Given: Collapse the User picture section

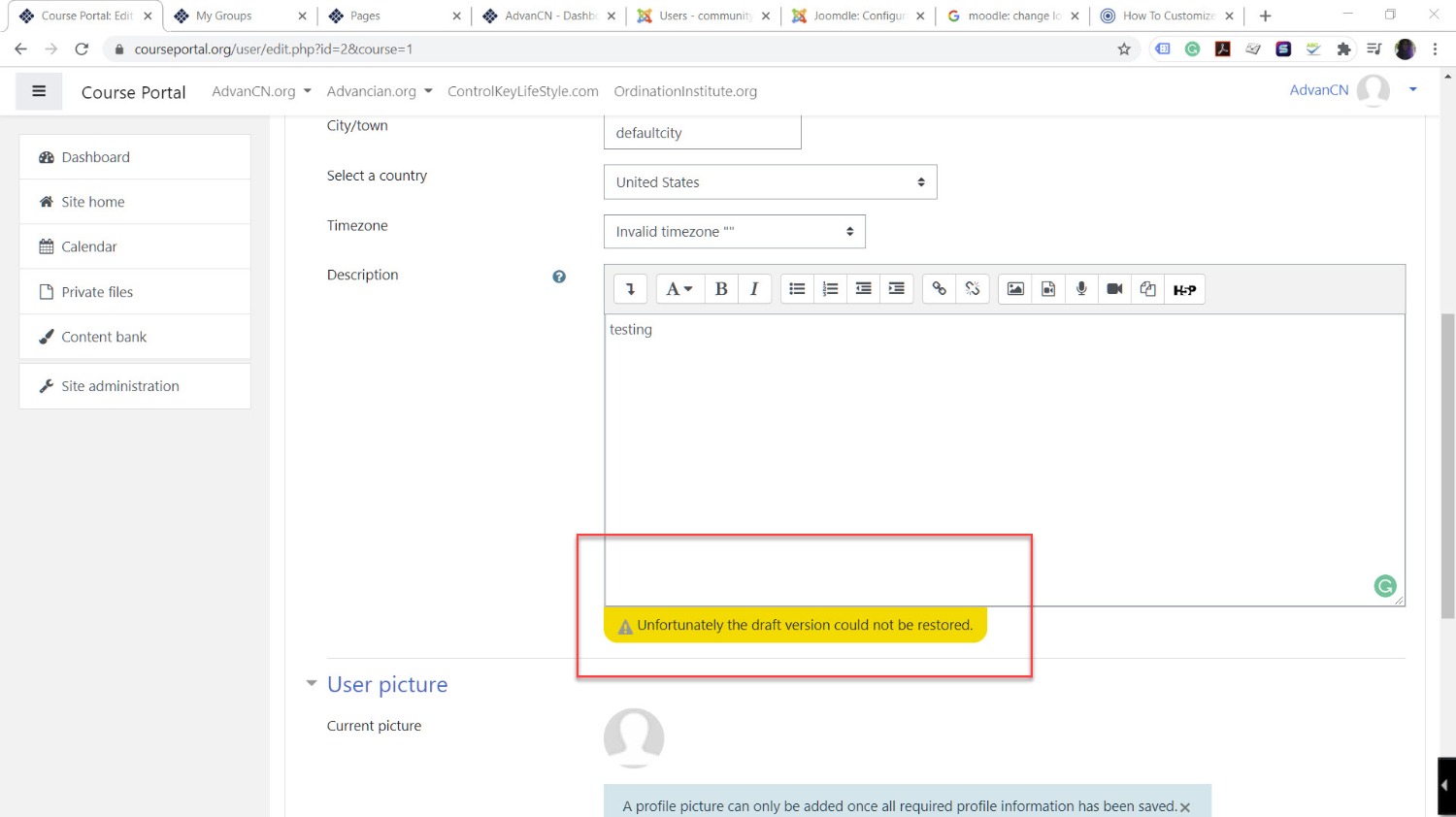Looking at the screenshot, I should [x=312, y=684].
